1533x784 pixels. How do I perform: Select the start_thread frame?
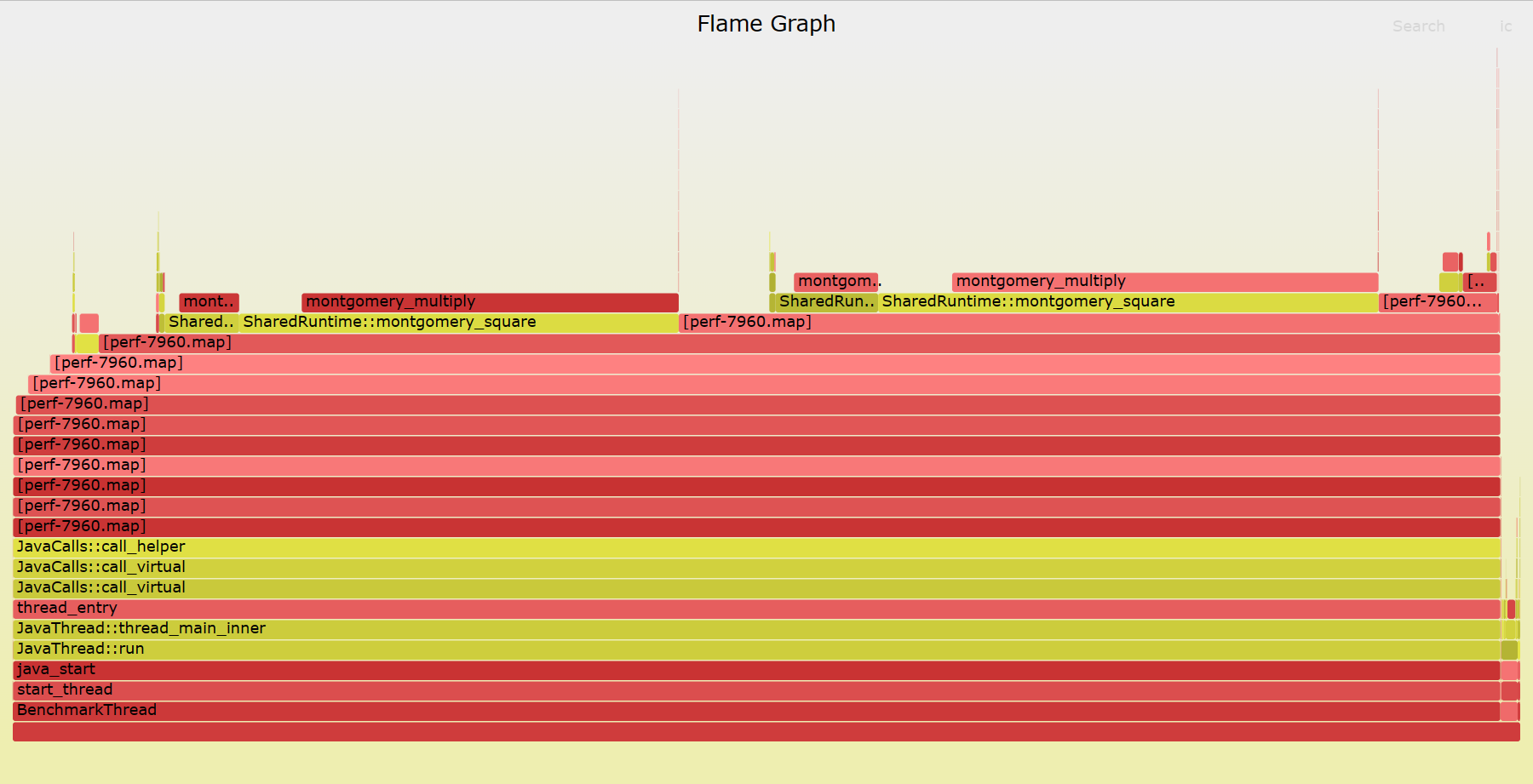point(756,690)
